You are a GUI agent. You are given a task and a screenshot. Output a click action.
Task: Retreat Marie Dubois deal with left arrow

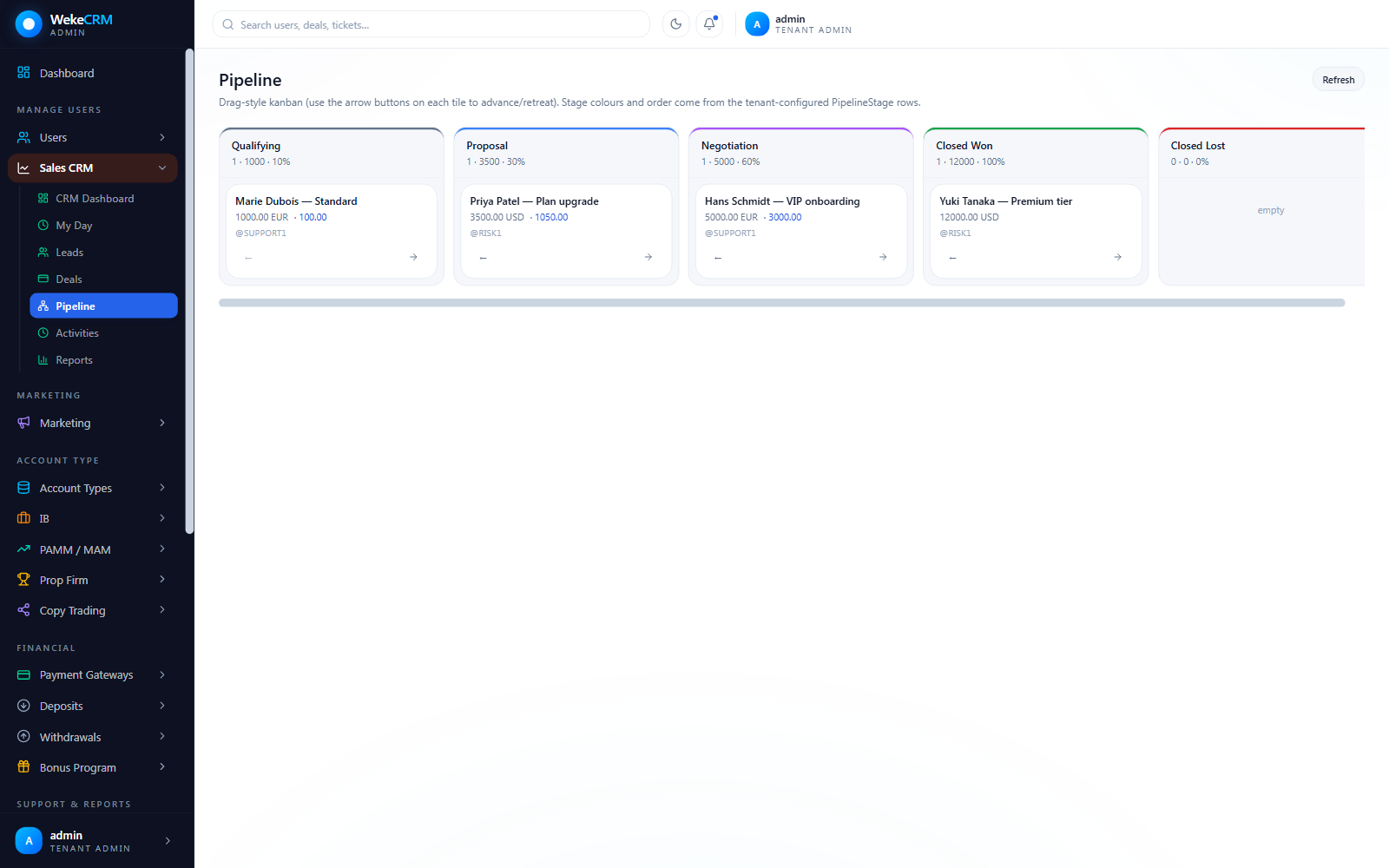pyautogui.click(x=248, y=258)
